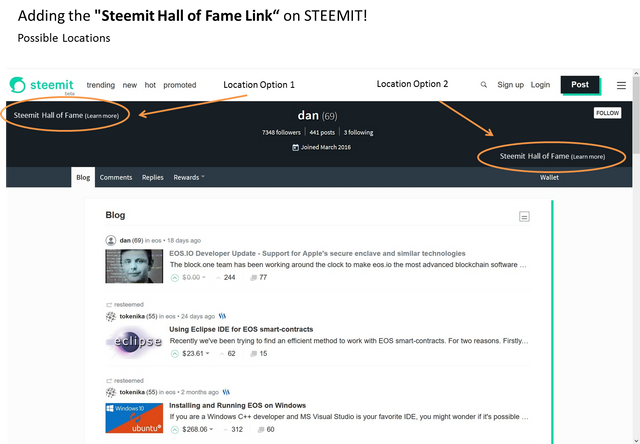Click tokenika avatar on the Eclipse post

click(111, 316)
